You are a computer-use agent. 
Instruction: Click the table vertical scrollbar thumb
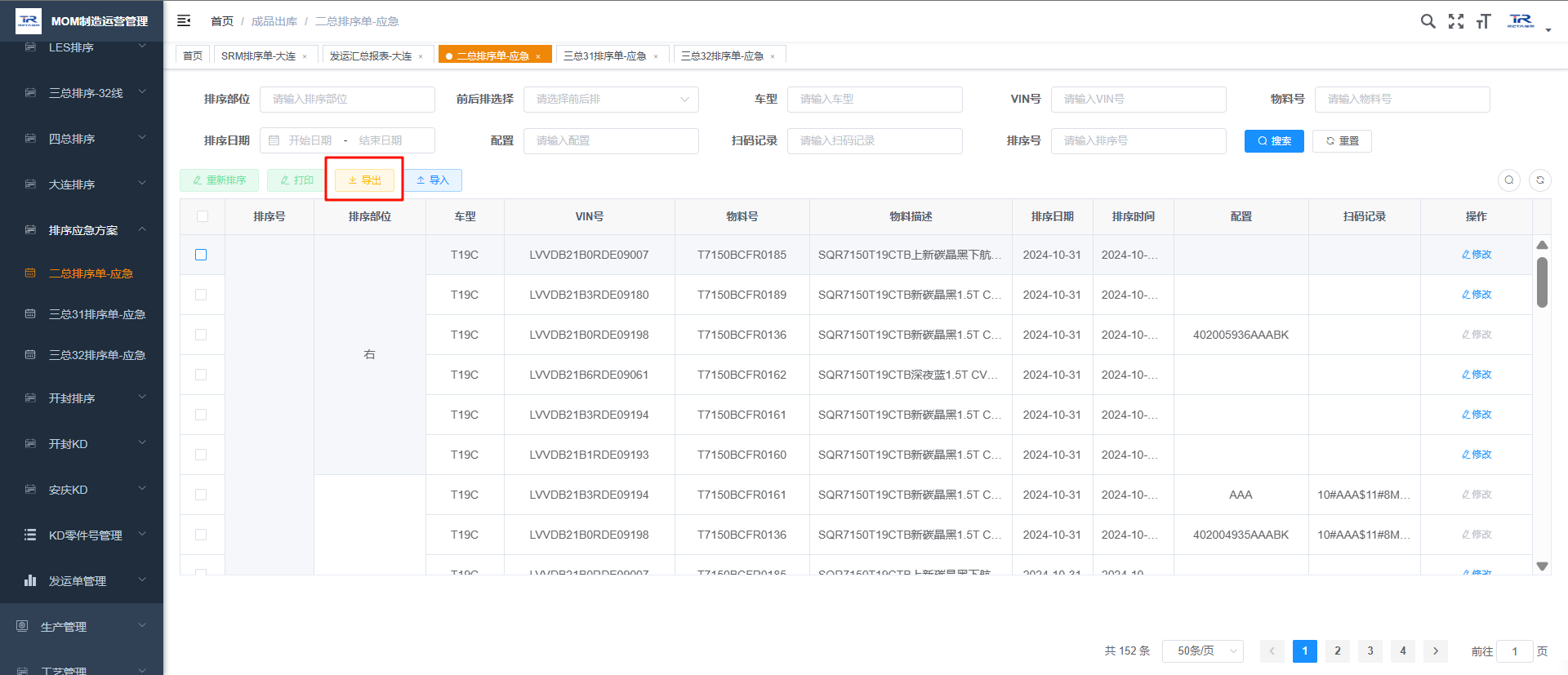[x=1542, y=282]
